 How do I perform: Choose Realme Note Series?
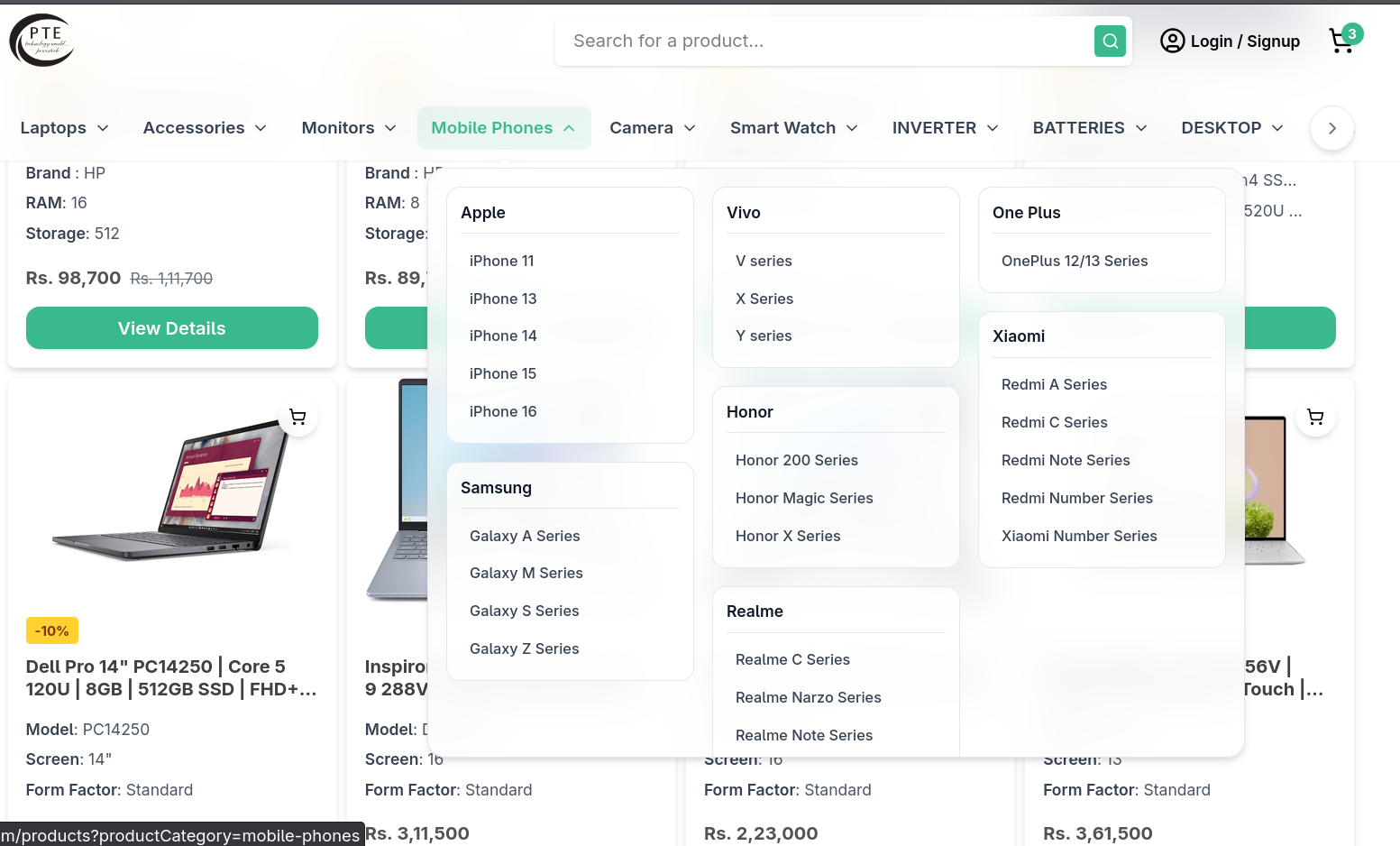point(804,735)
